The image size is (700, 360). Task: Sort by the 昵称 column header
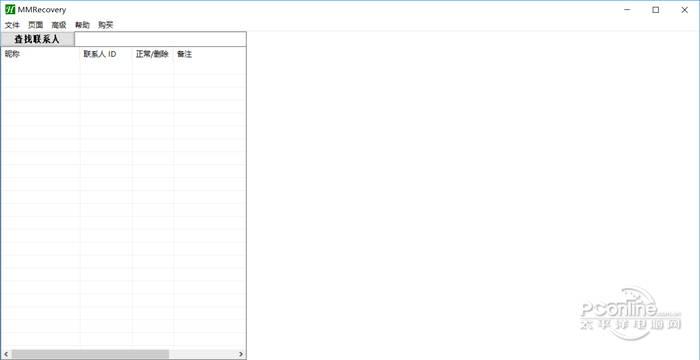pyautogui.click(x=40, y=54)
